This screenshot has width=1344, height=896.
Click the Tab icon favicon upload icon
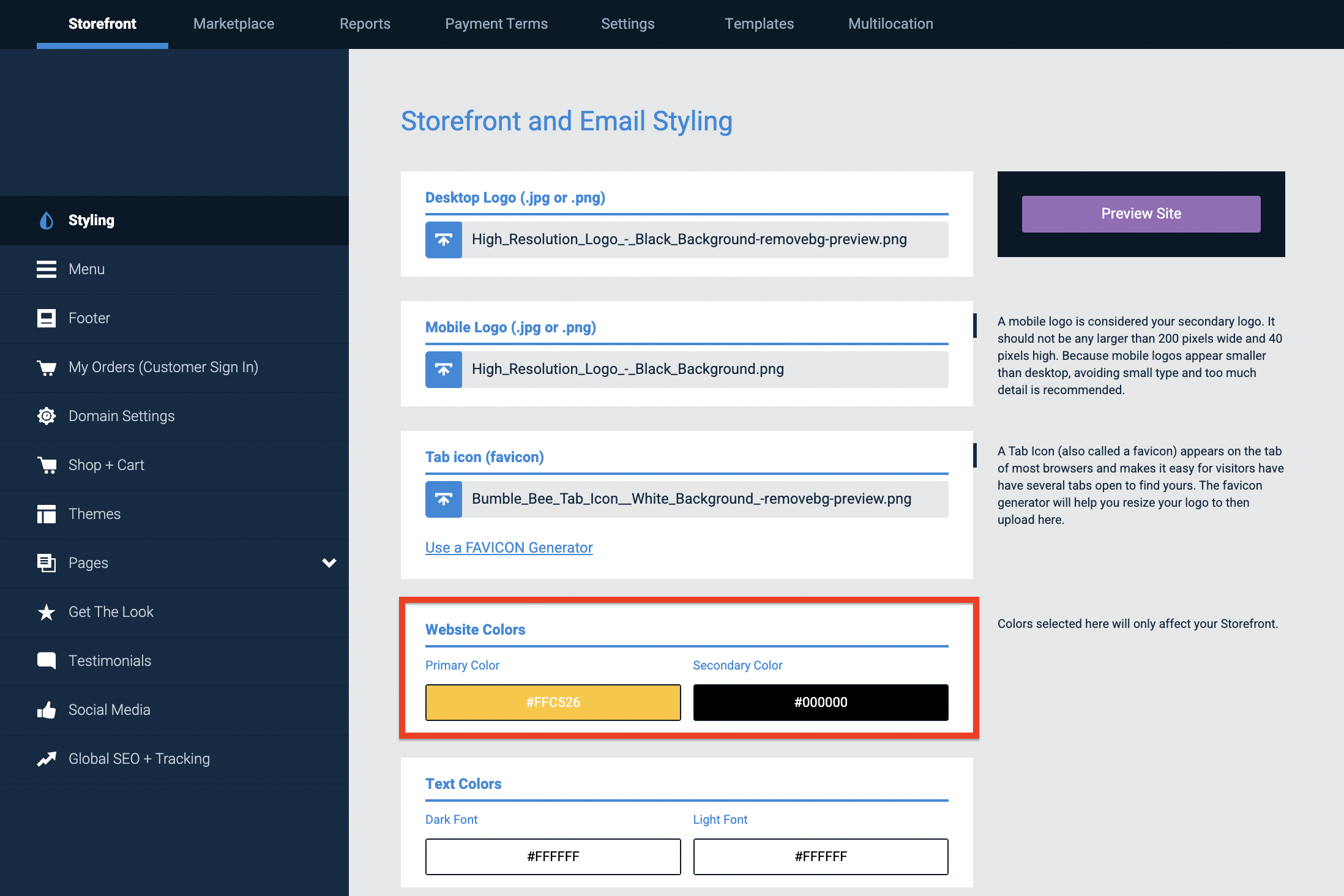[443, 499]
